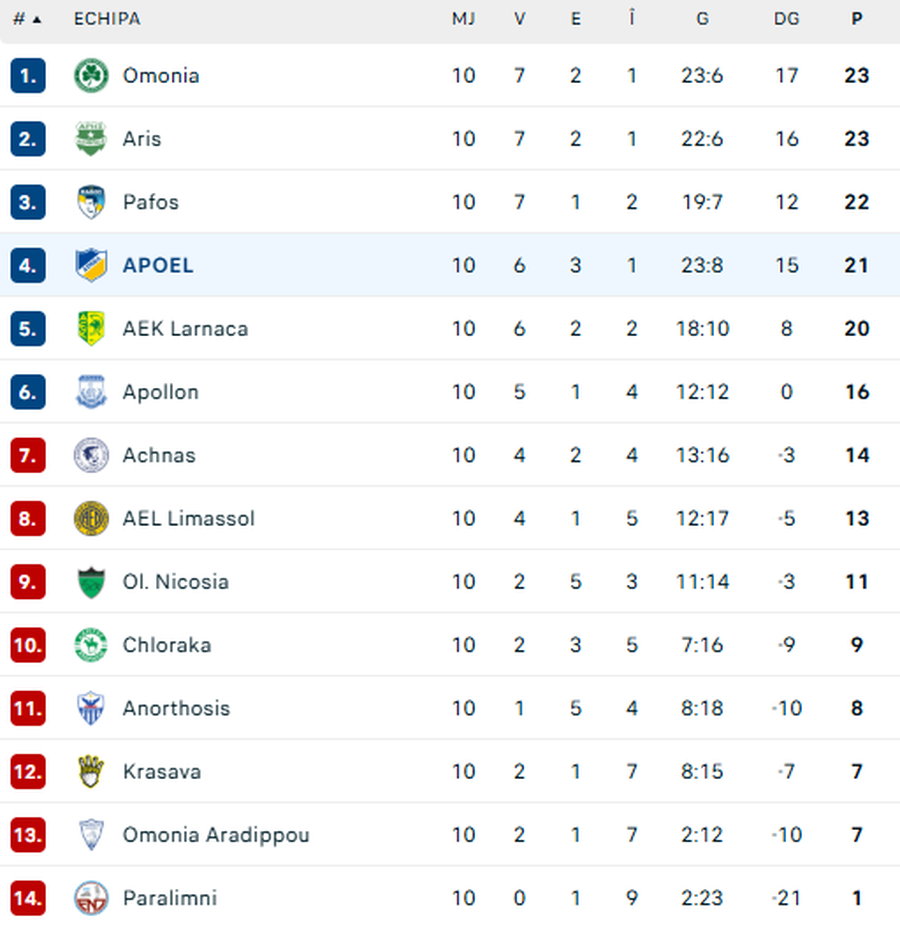Click the Chloraka team crest
This screenshot has width=900, height=928.
(90, 645)
